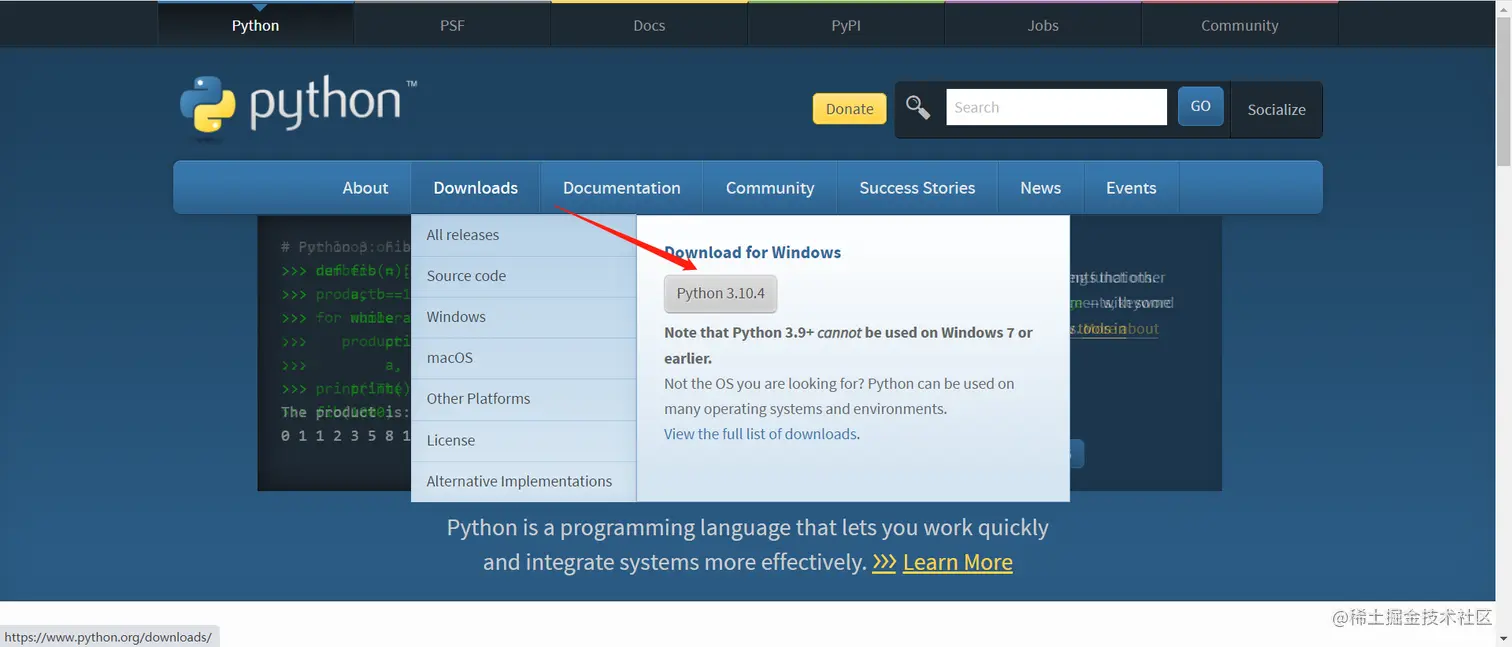1512x647 pixels.
Task: Click the GO search button
Action: [1201, 106]
